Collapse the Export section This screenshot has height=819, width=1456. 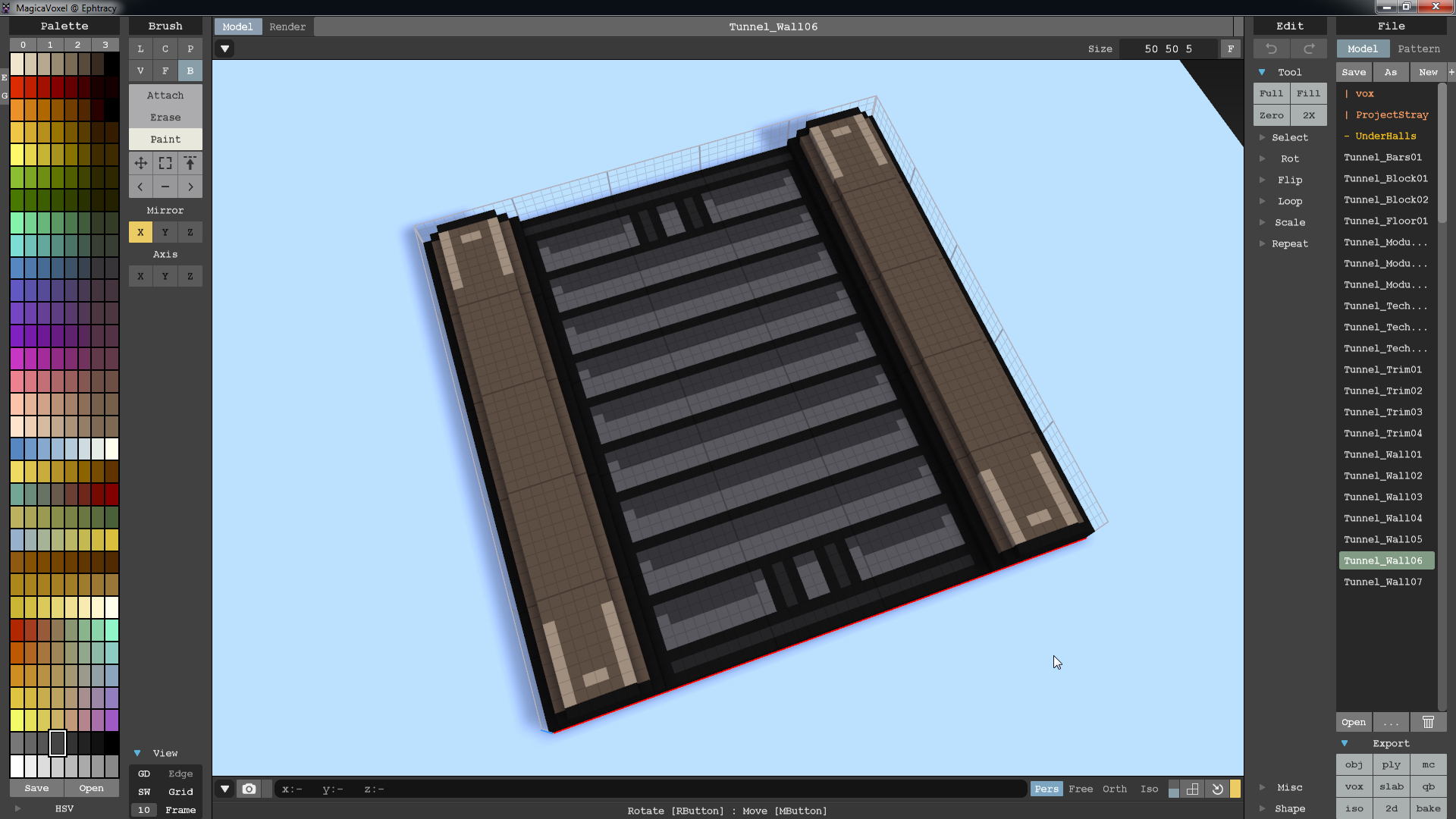[x=1345, y=743]
